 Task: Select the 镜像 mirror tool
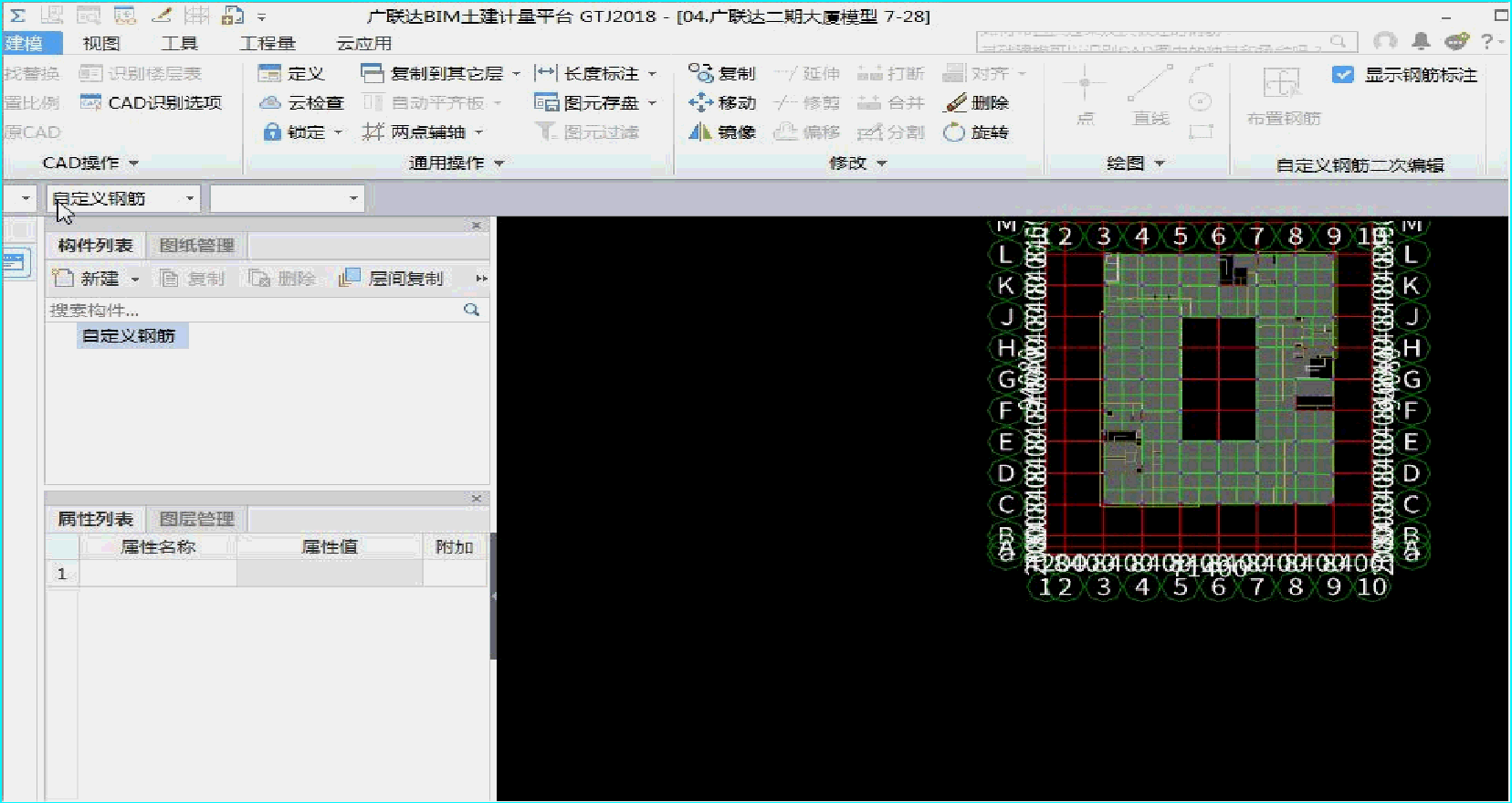click(x=722, y=132)
